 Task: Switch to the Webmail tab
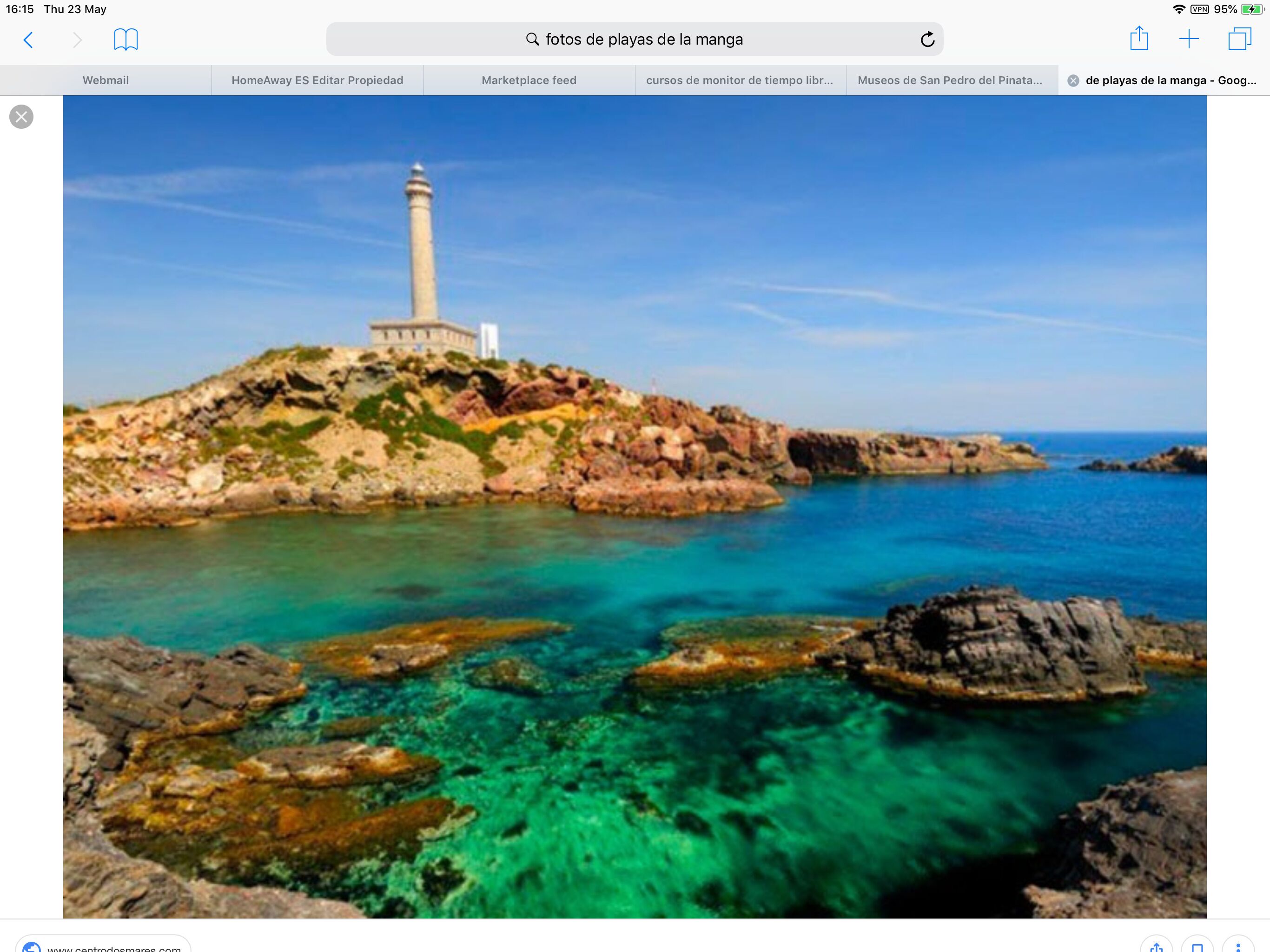[x=106, y=80]
